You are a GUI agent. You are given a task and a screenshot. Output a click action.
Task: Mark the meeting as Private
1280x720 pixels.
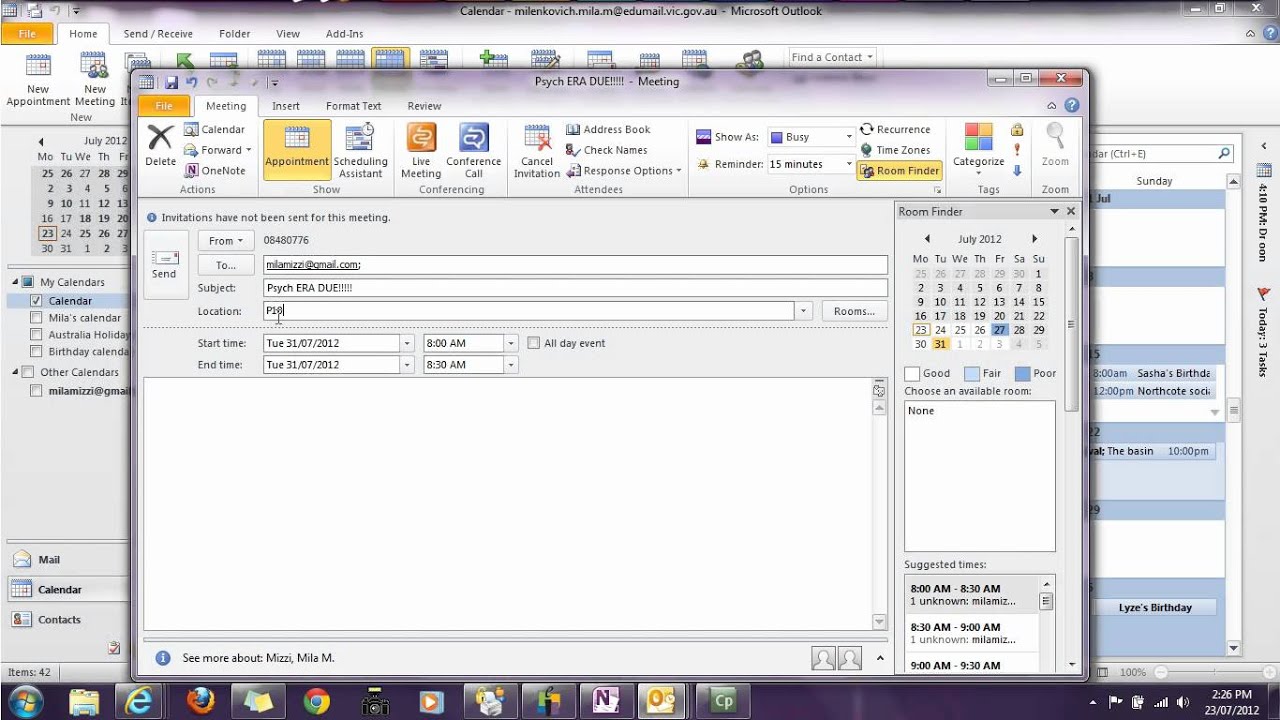pos(1017,130)
